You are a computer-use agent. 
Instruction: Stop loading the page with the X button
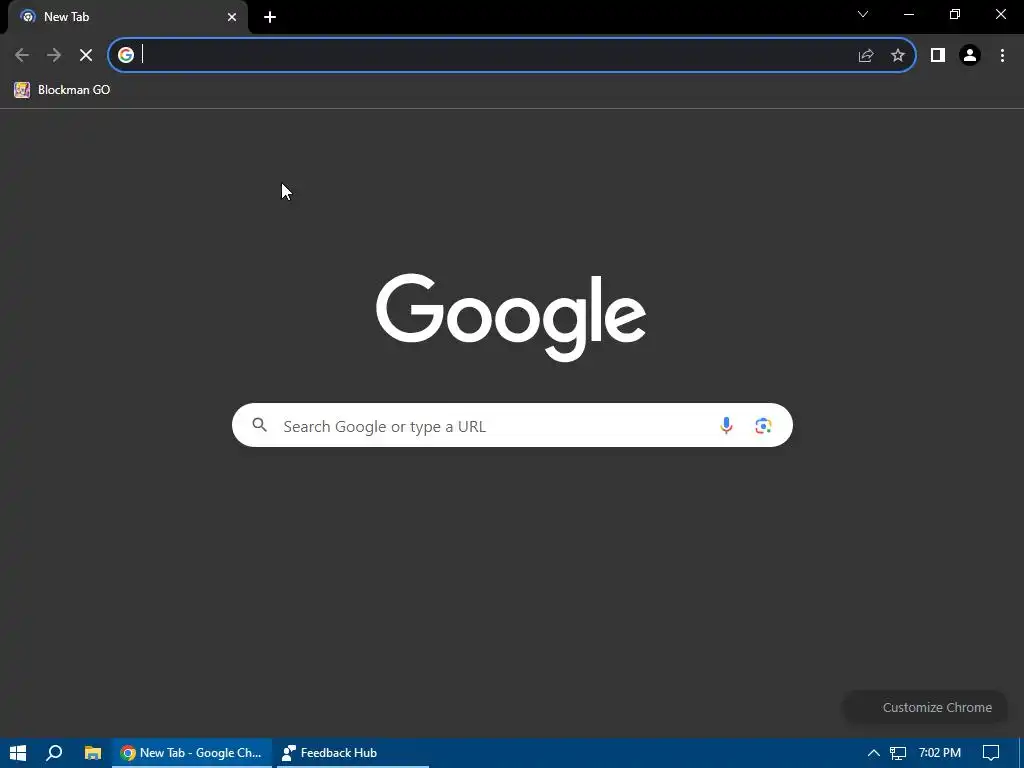pyautogui.click(x=86, y=56)
